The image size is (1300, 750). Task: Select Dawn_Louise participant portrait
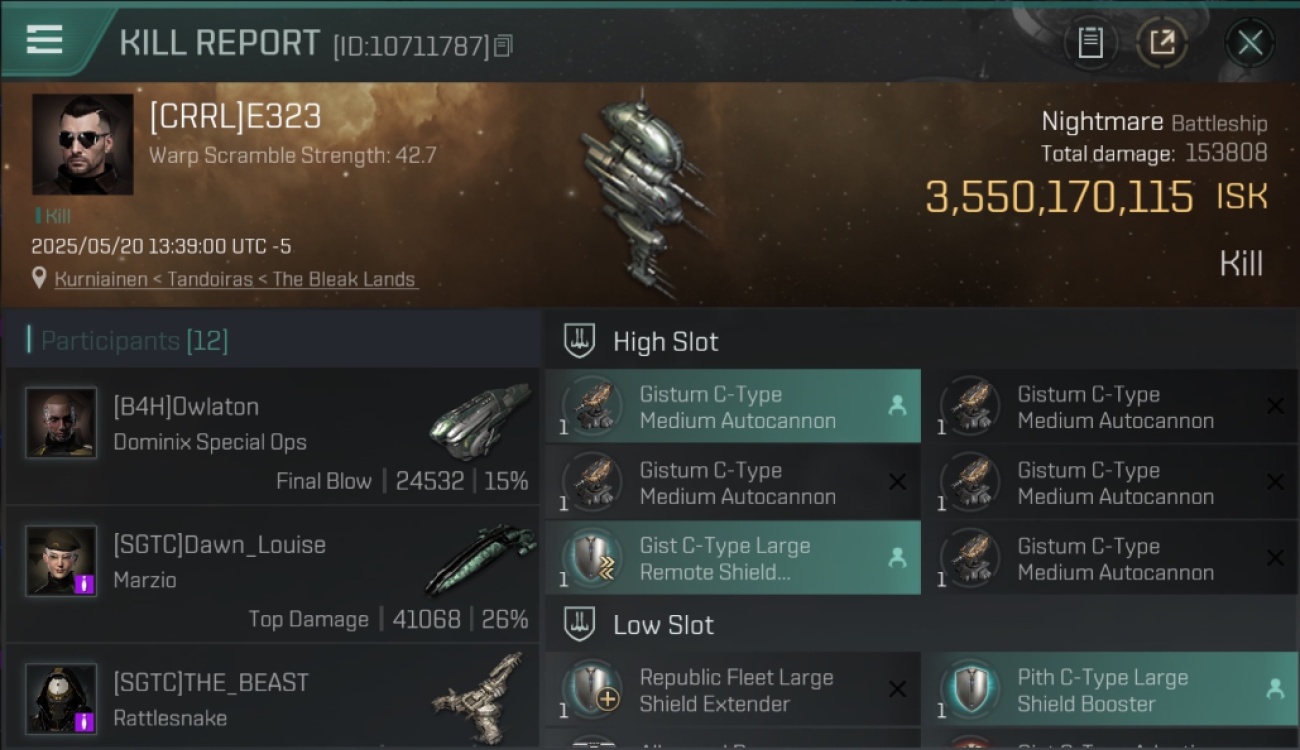tap(61, 561)
